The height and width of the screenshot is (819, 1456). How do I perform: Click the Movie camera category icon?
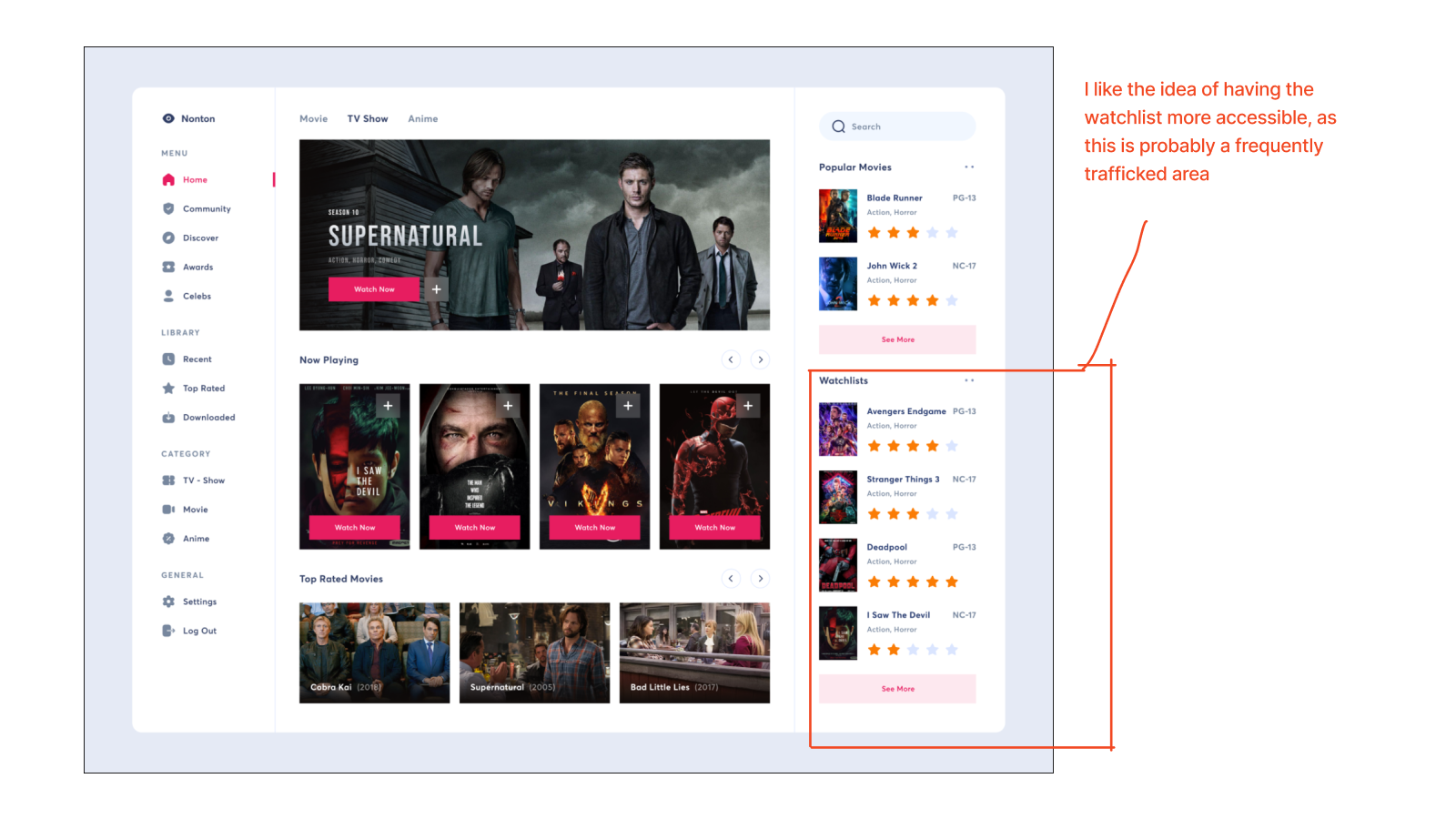point(168,509)
